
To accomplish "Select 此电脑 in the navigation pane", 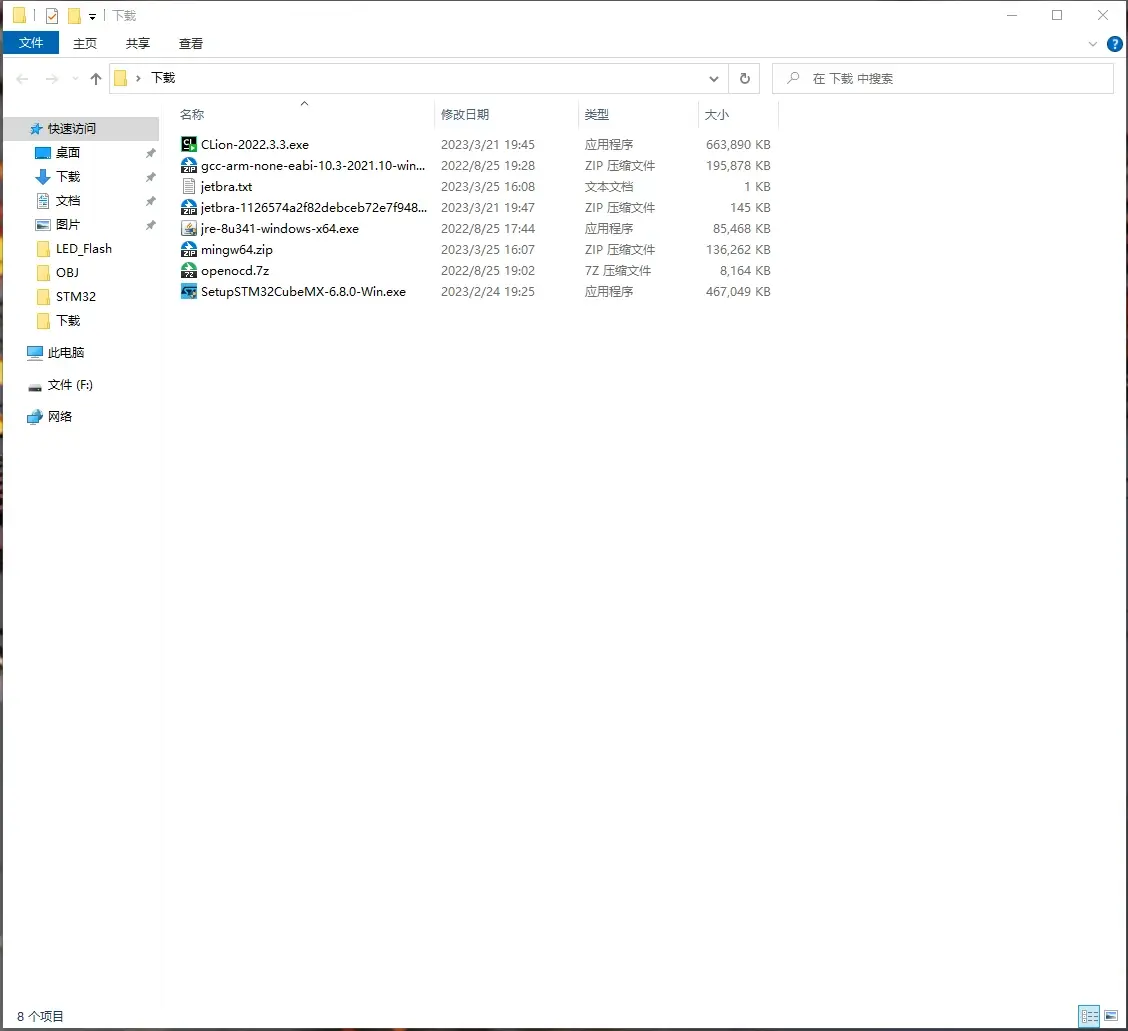I will coord(65,353).
